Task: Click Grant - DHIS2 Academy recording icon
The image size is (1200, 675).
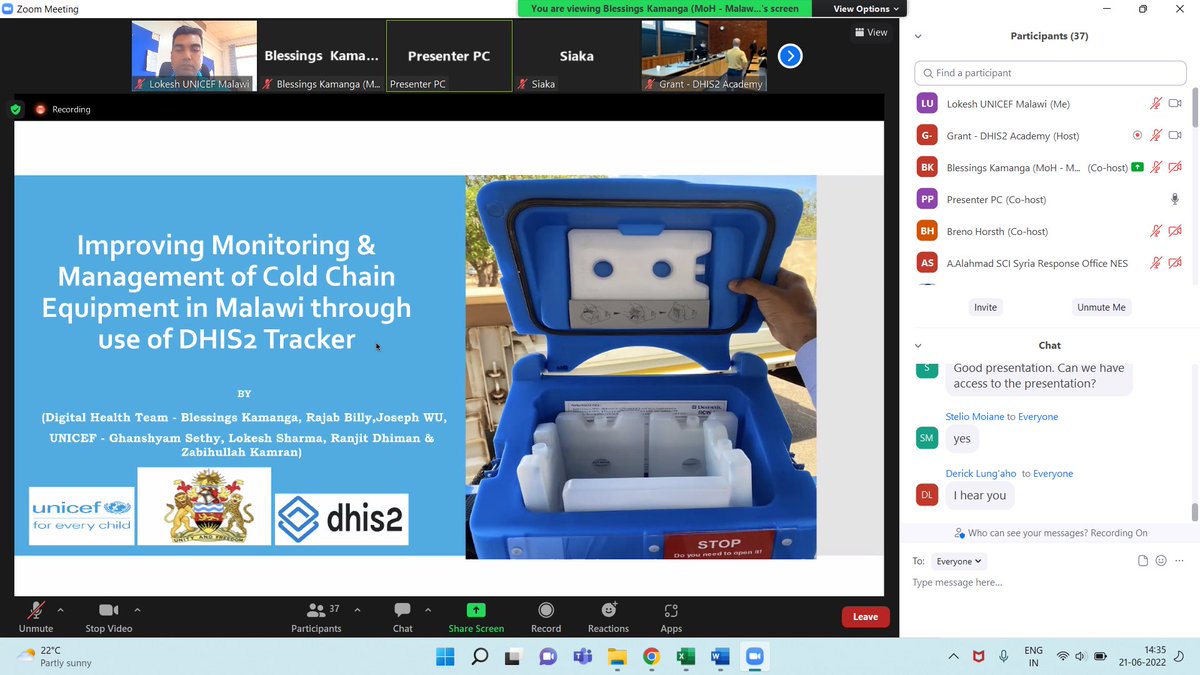Action: 1137,136
